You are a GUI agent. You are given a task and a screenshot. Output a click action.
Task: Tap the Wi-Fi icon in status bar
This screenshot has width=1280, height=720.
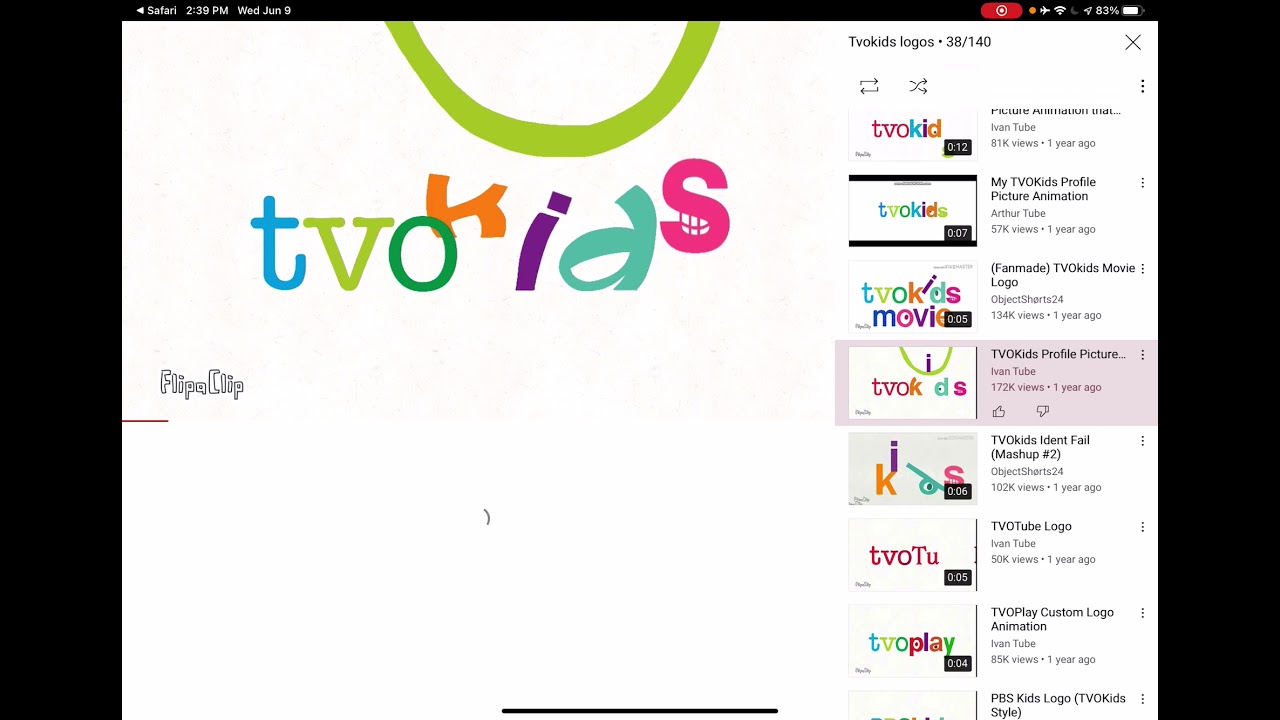[x=1060, y=10]
